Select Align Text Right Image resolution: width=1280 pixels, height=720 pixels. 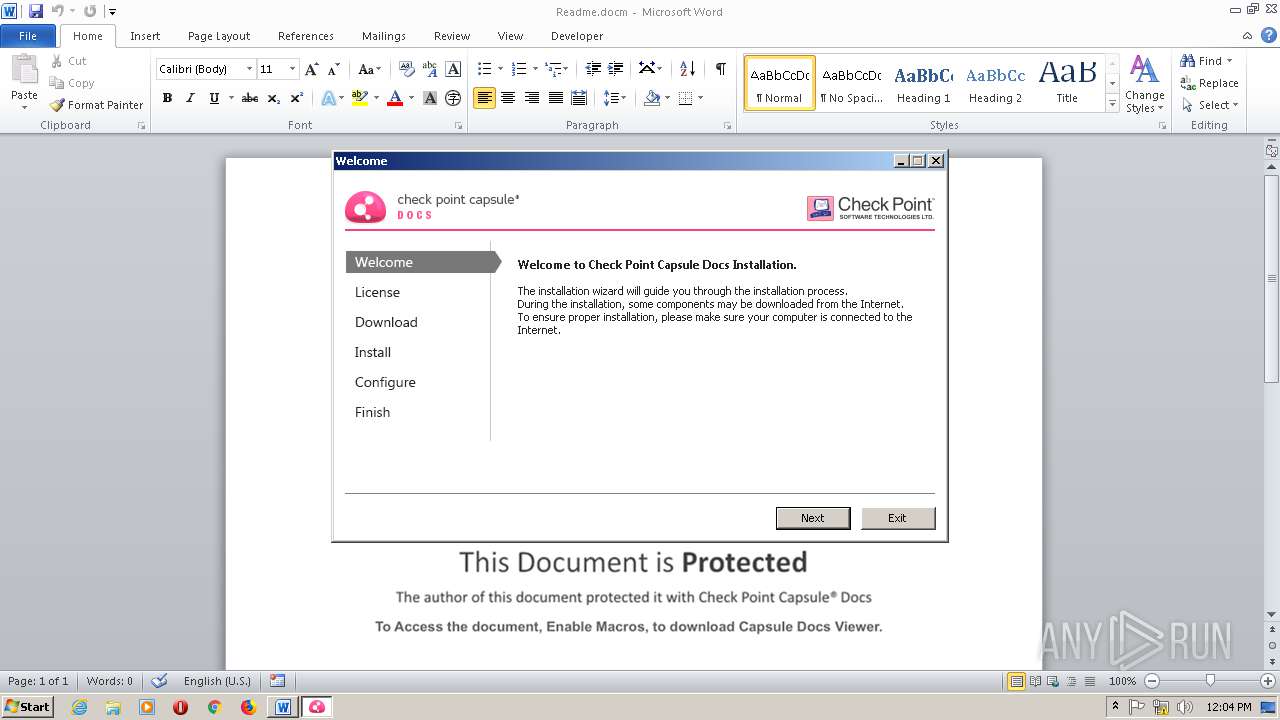[x=531, y=98]
